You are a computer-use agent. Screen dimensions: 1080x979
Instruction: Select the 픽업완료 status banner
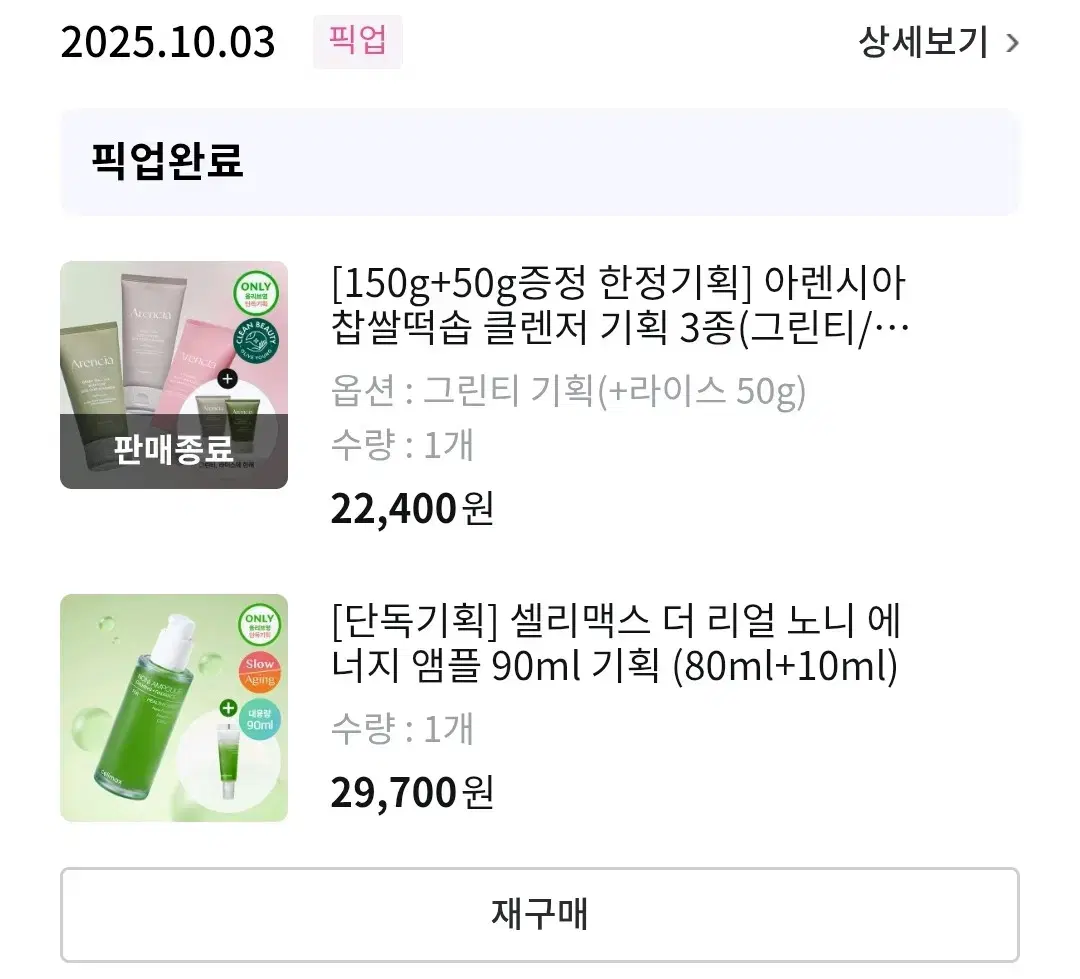[x=540, y=161]
